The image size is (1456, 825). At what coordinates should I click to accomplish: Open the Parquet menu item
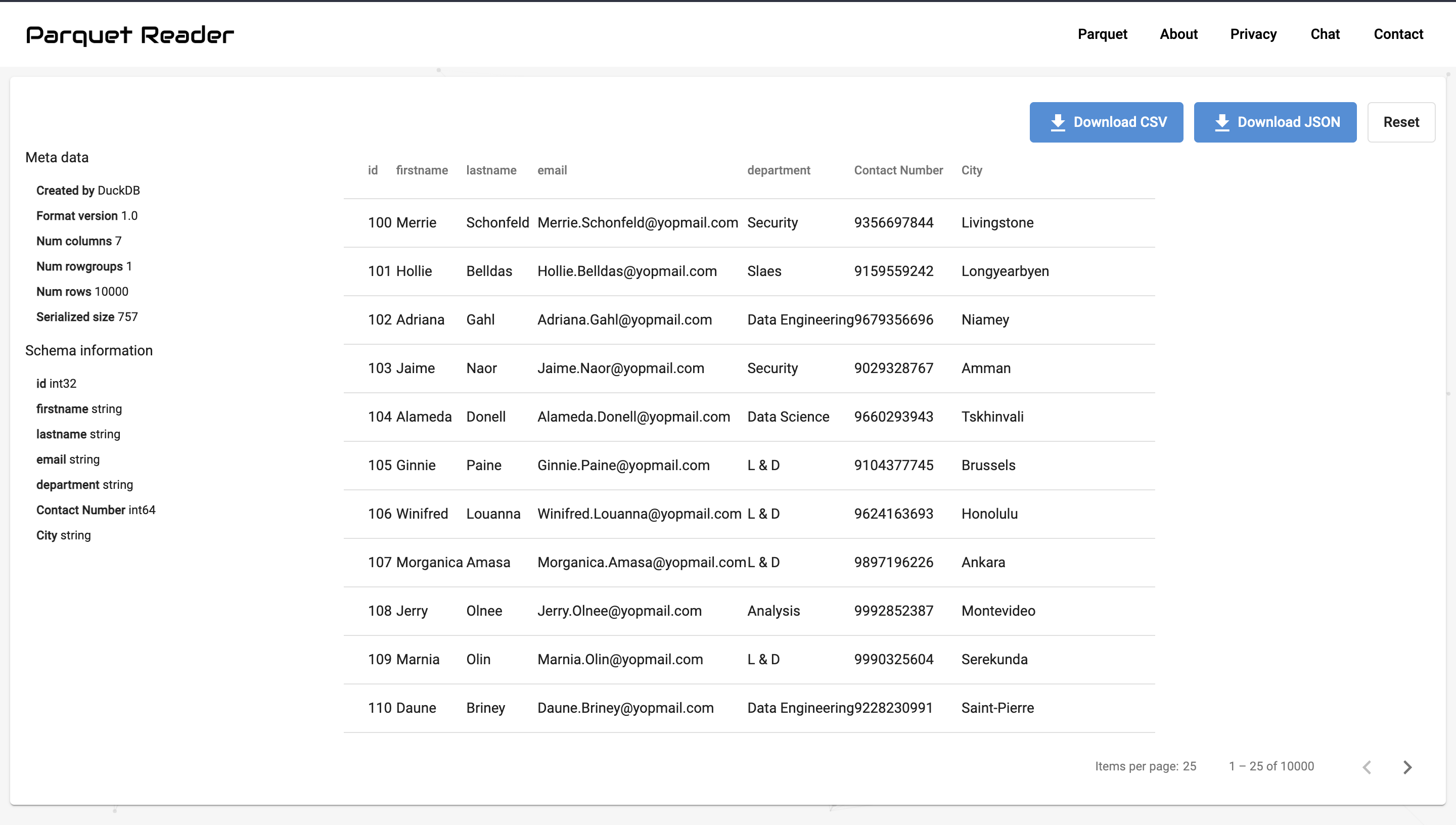[x=1102, y=34]
